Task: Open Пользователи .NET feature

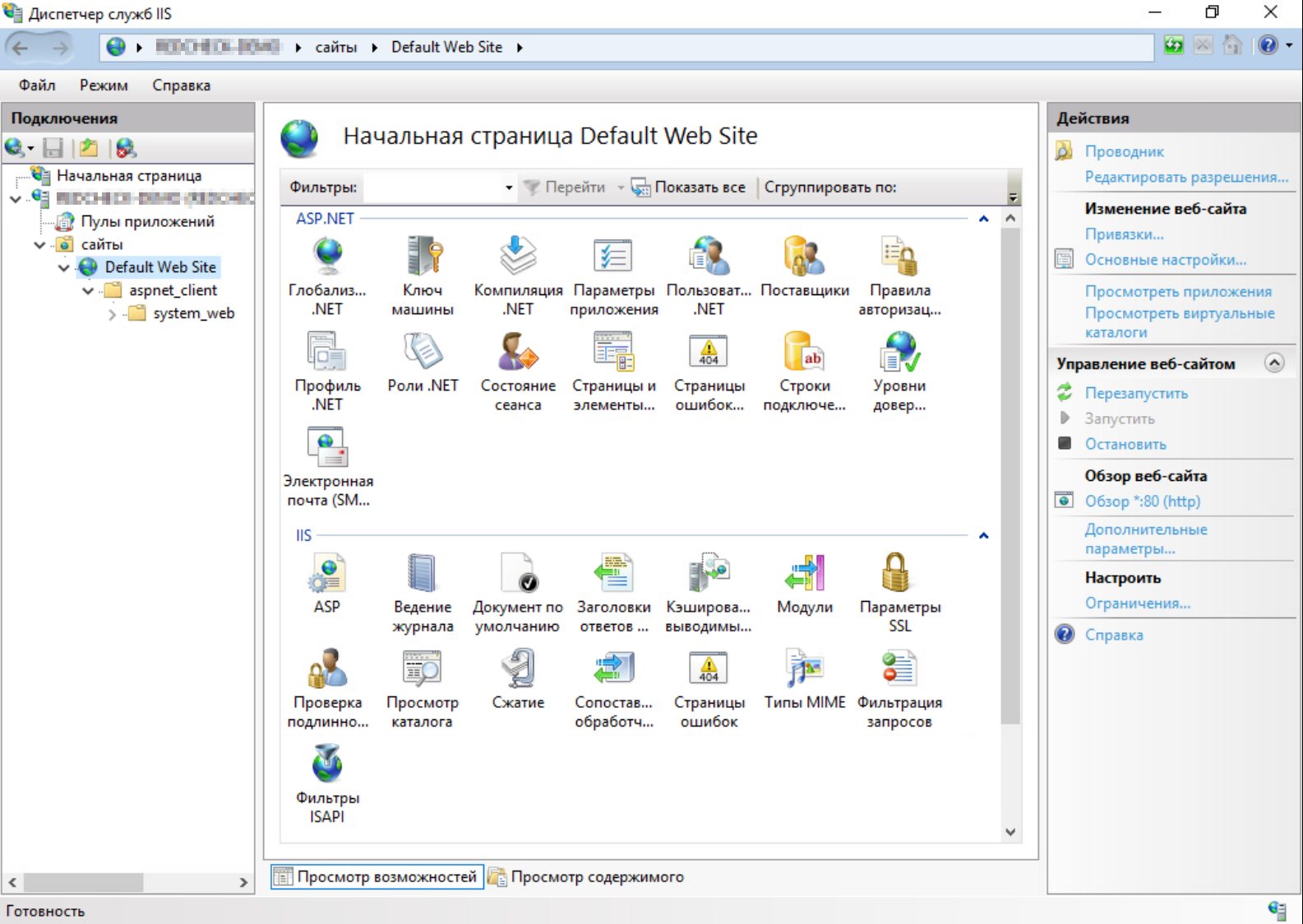Action: (x=709, y=275)
